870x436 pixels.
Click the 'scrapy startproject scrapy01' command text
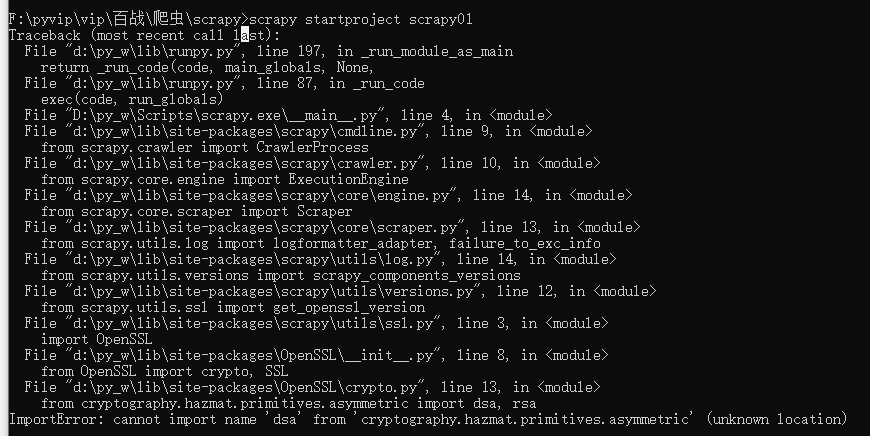point(361,19)
